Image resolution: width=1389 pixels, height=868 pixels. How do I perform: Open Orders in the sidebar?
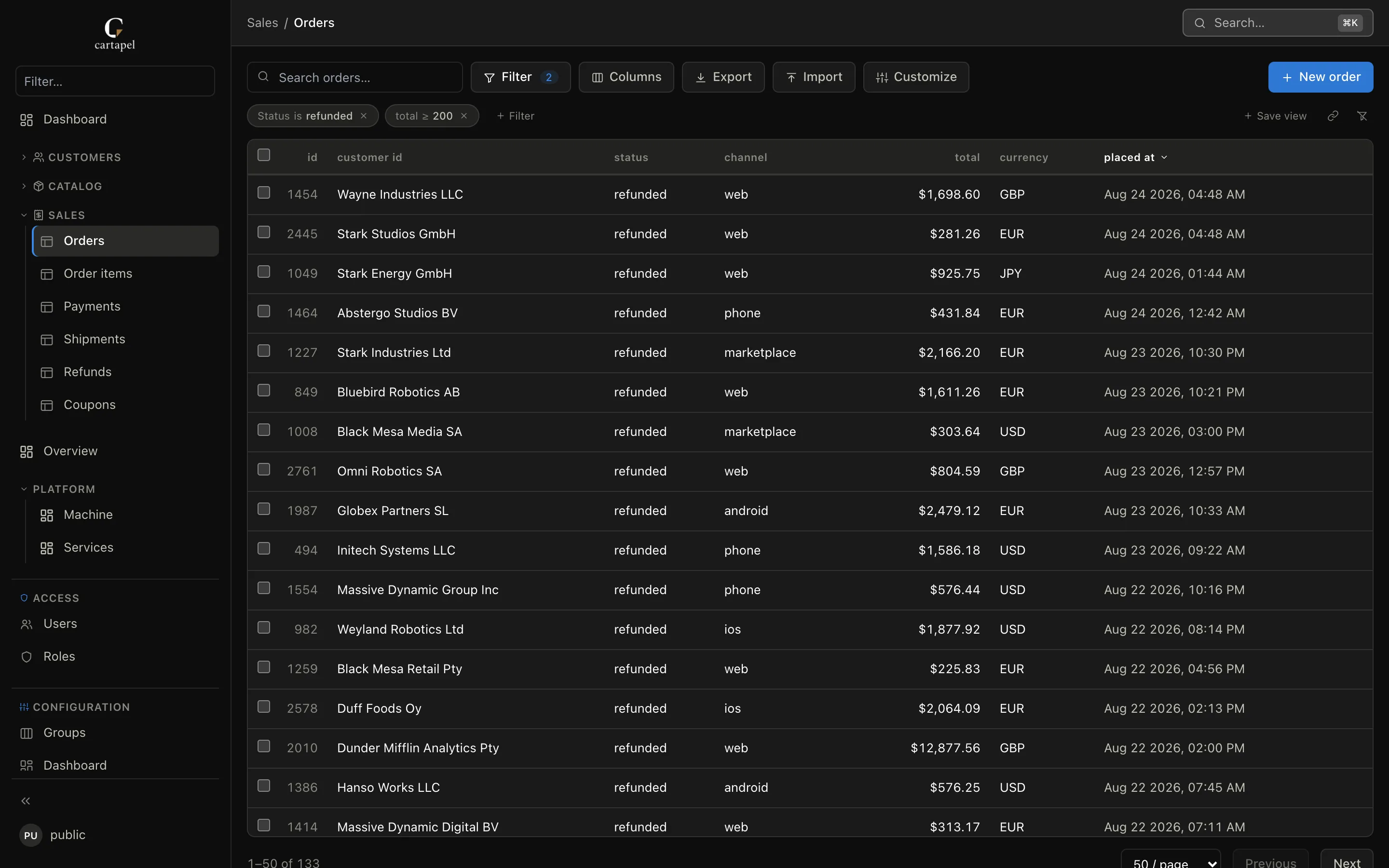click(125, 241)
